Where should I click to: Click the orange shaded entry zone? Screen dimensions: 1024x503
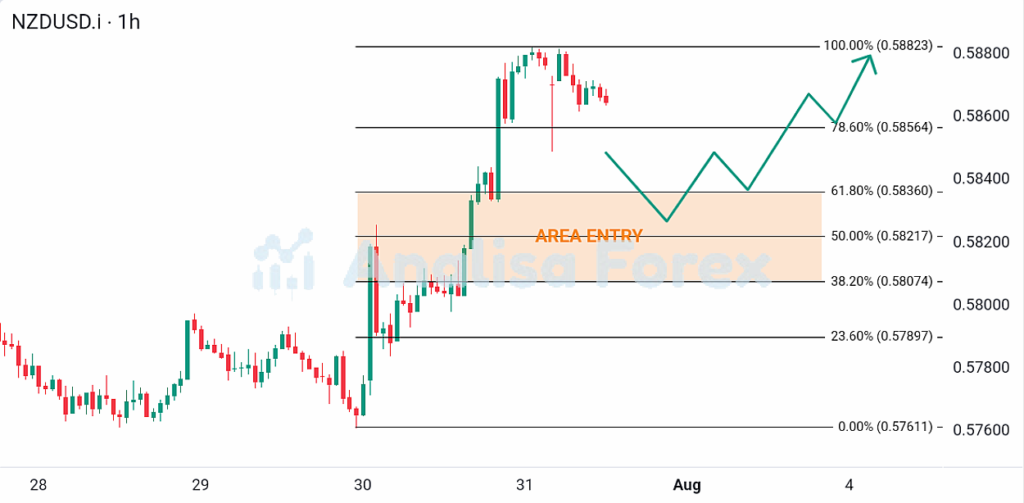(x=589, y=236)
